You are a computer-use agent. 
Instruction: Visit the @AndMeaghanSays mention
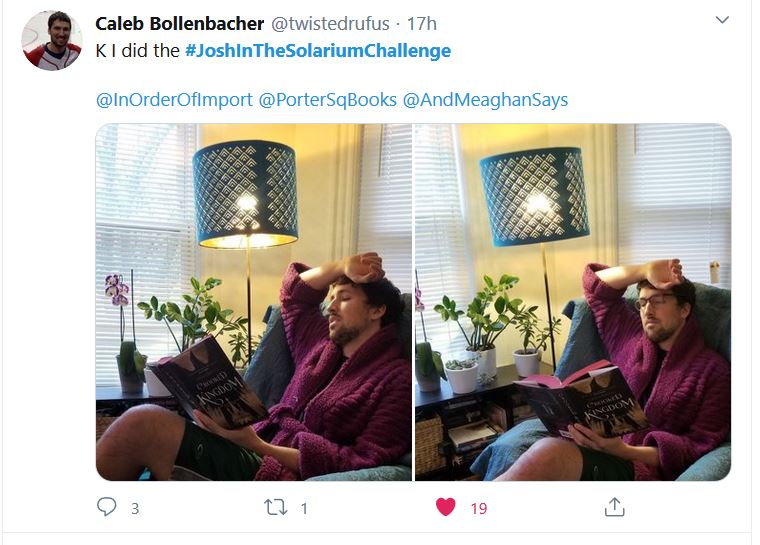pyautogui.click(x=485, y=100)
